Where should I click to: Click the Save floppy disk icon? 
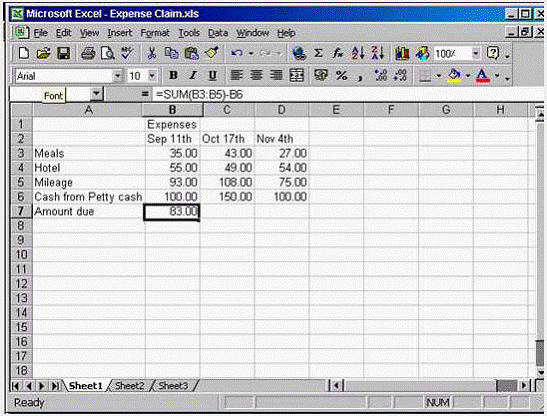[x=63, y=53]
